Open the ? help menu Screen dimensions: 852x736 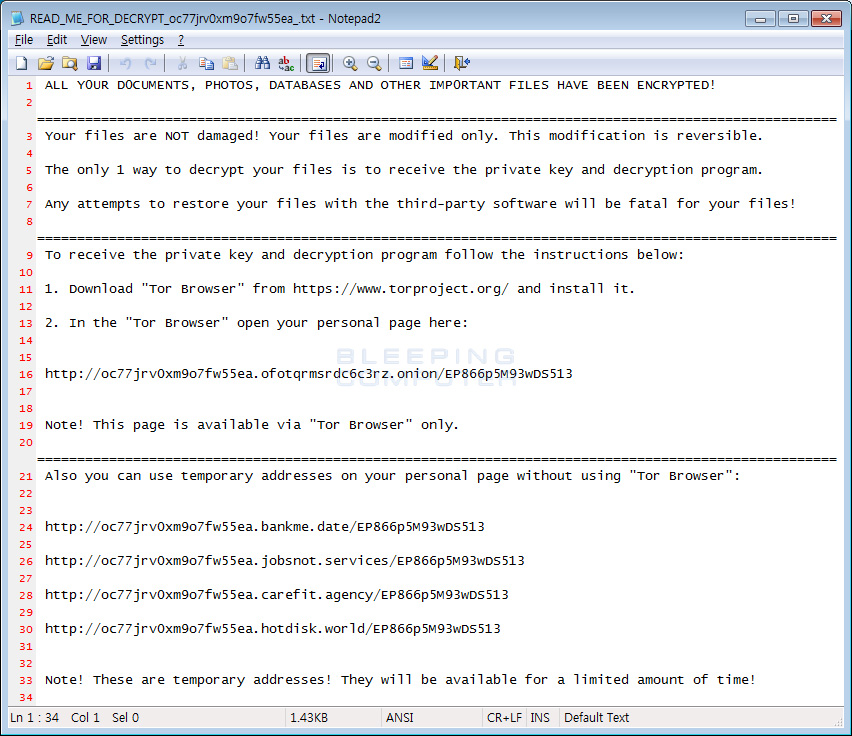click(x=181, y=40)
